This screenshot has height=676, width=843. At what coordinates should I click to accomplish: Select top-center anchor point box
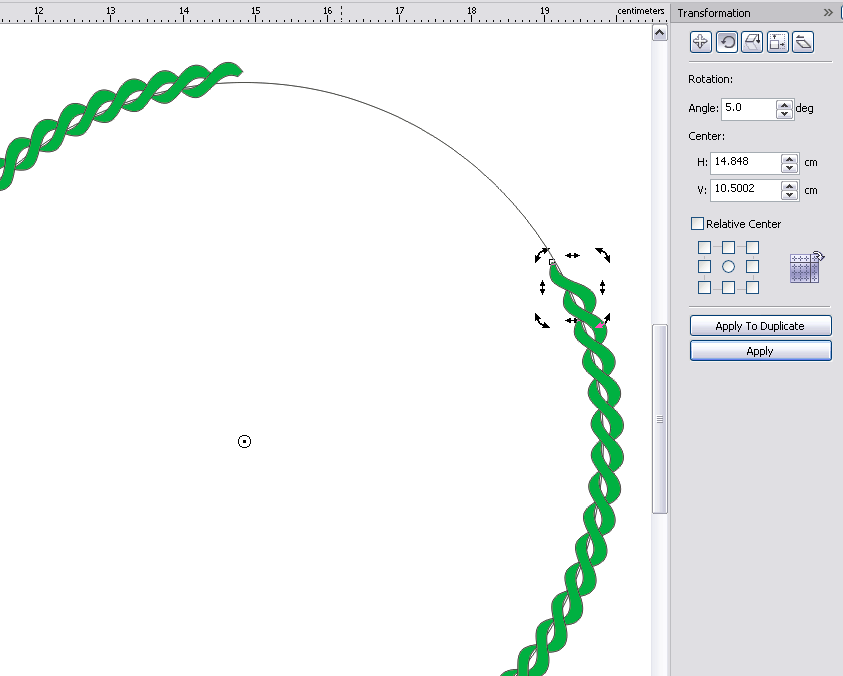(x=728, y=247)
